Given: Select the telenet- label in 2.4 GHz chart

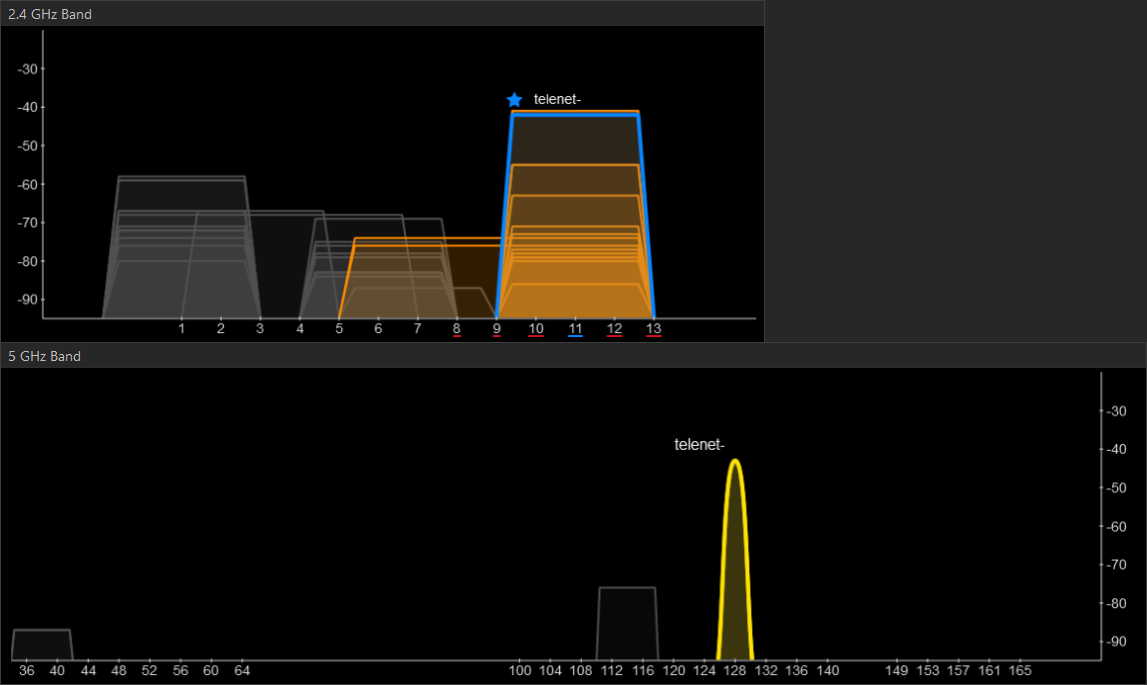Looking at the screenshot, I should coord(557,99).
